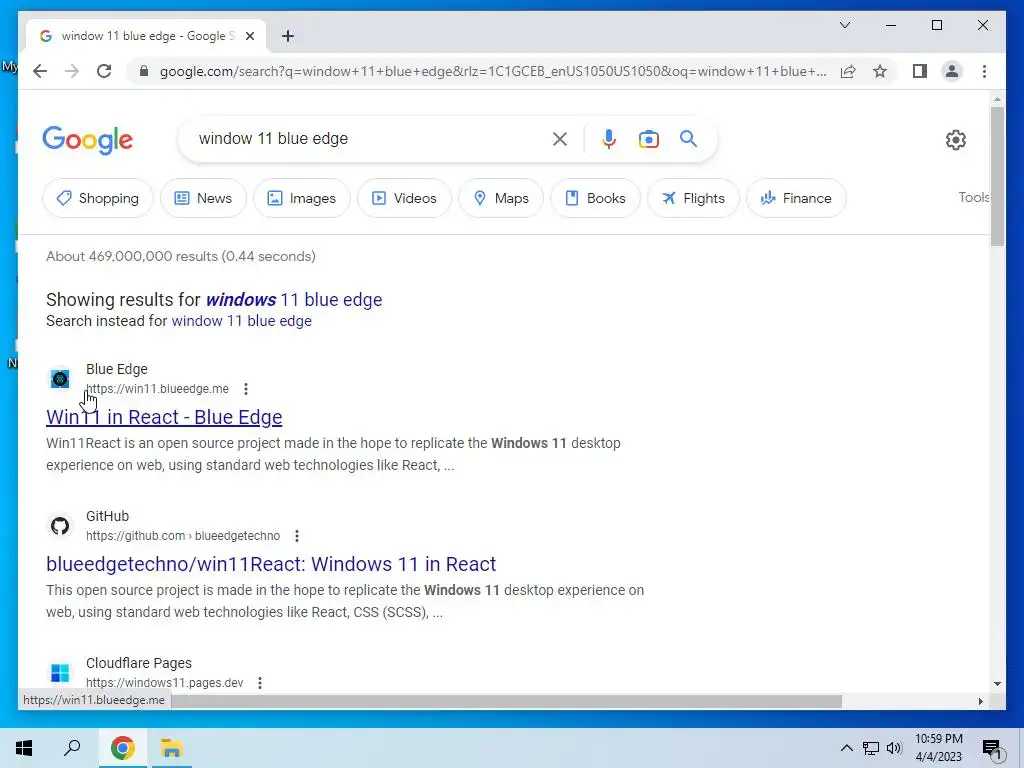Open network status tray icon
This screenshot has width=1024, height=768.
(x=871, y=748)
